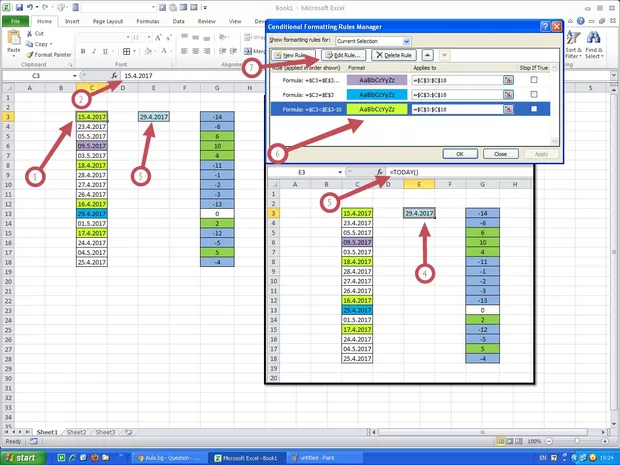
Task: Click the Excel Help question mark icon
Action: (580, 21)
